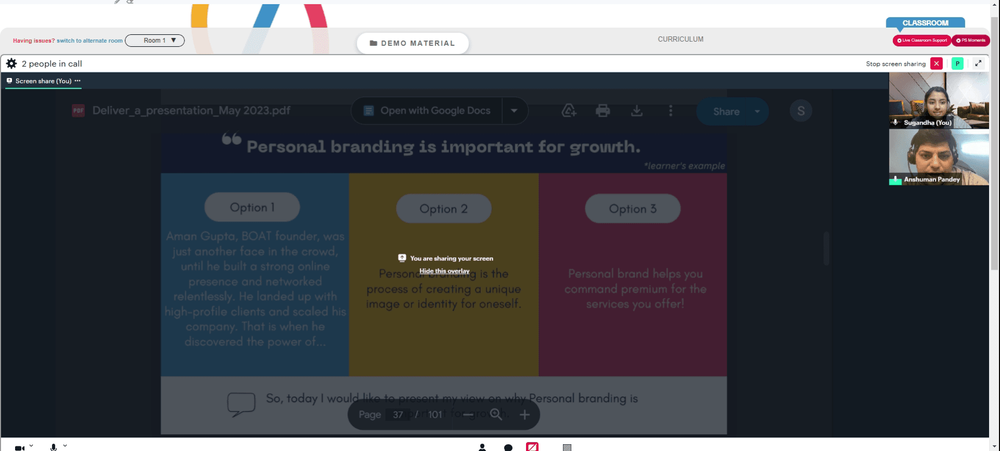Click the add to Drive icon
This screenshot has height=451, width=1000.
tap(569, 111)
